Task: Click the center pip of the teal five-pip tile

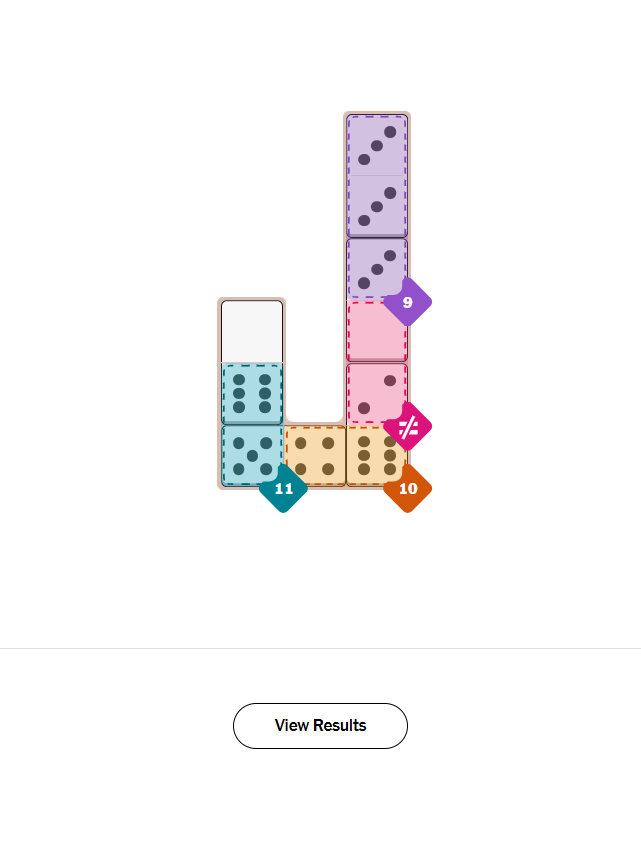Action: [252, 455]
